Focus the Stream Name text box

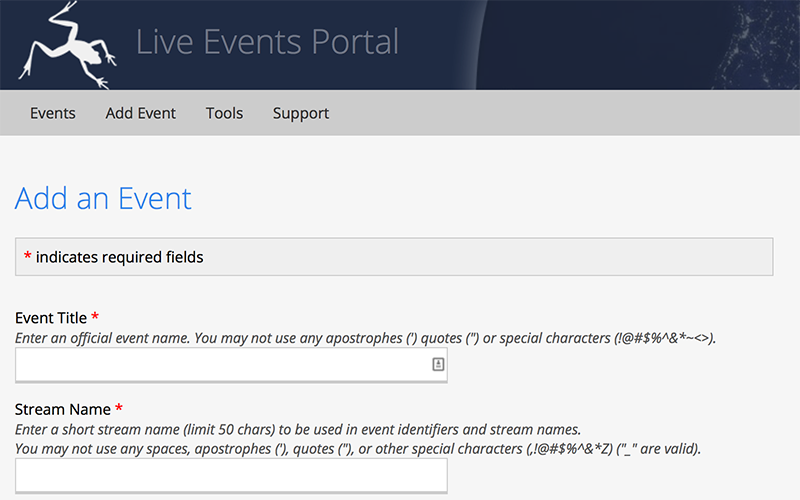231,476
